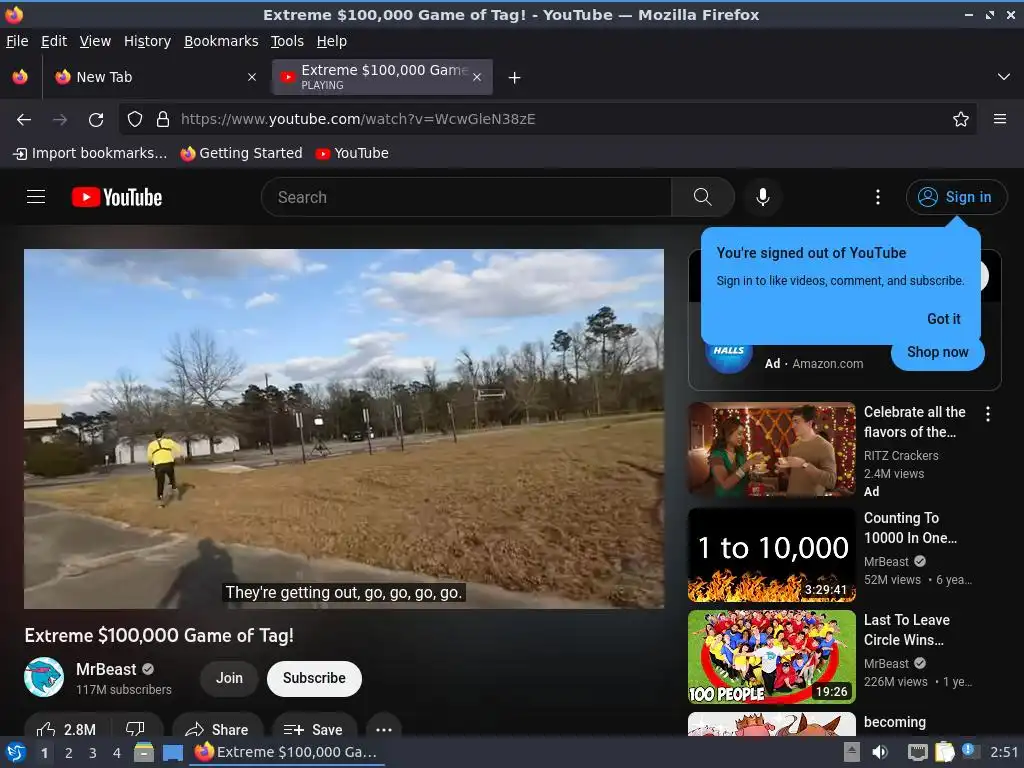This screenshot has width=1024, height=768.
Task: Open the Counting To 10000 video thumbnail
Action: coord(772,555)
